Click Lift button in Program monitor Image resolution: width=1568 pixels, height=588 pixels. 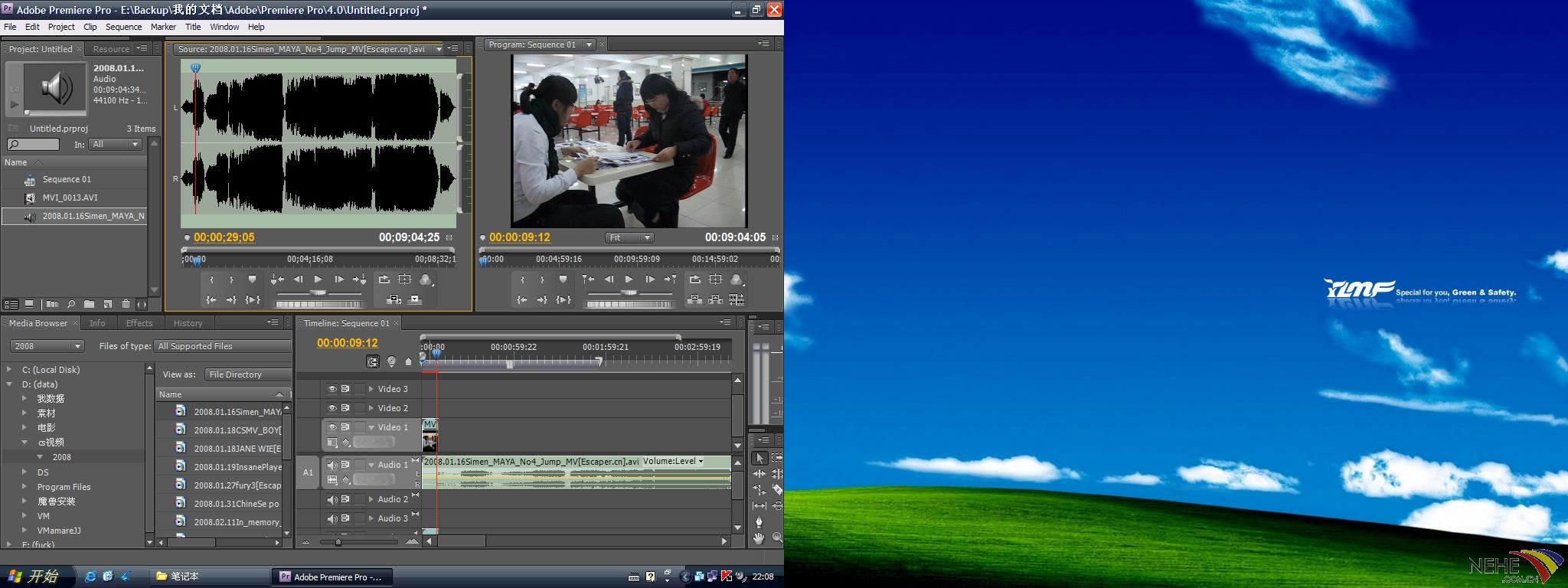point(695,299)
